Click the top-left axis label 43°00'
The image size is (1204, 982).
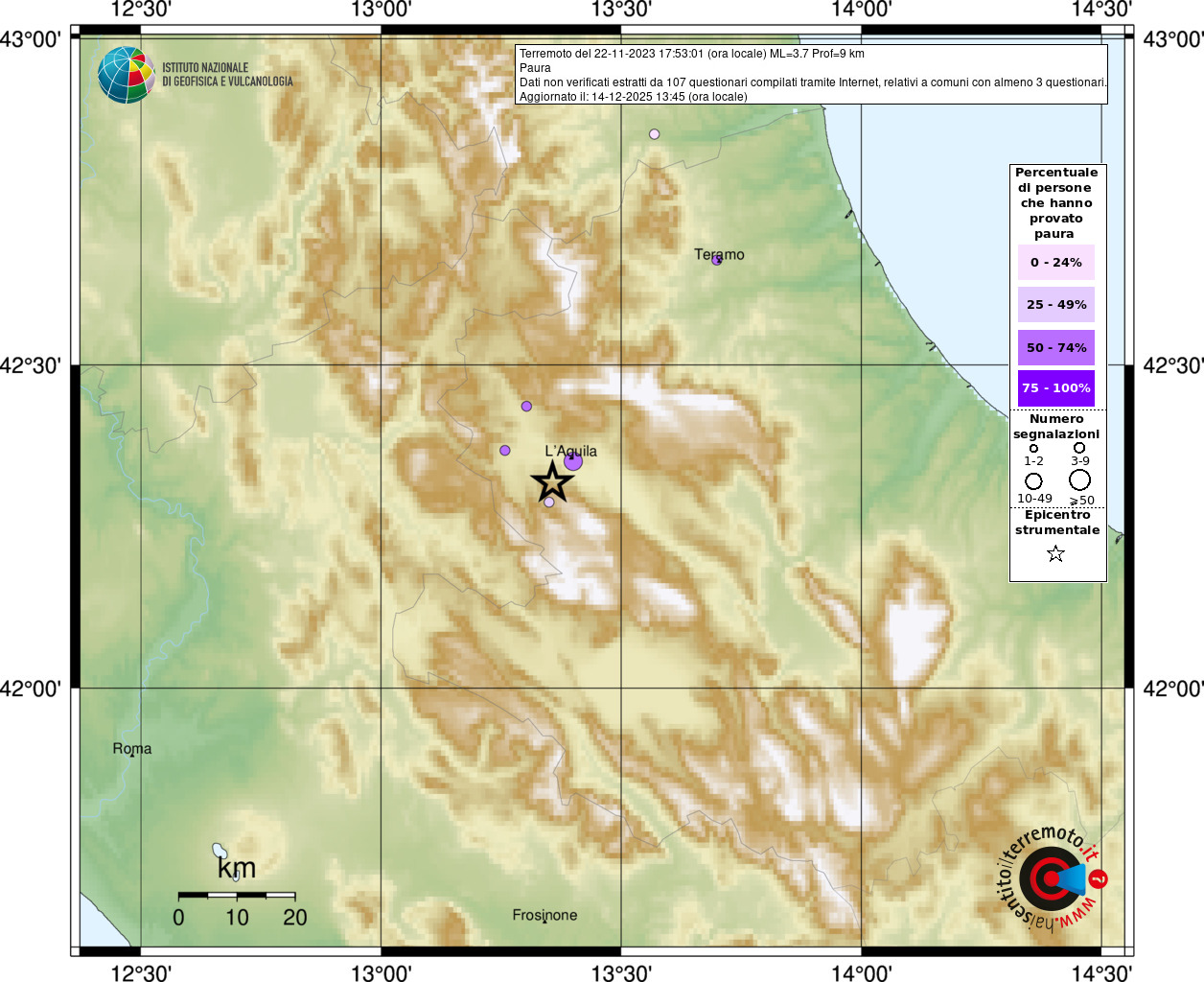click(31, 39)
